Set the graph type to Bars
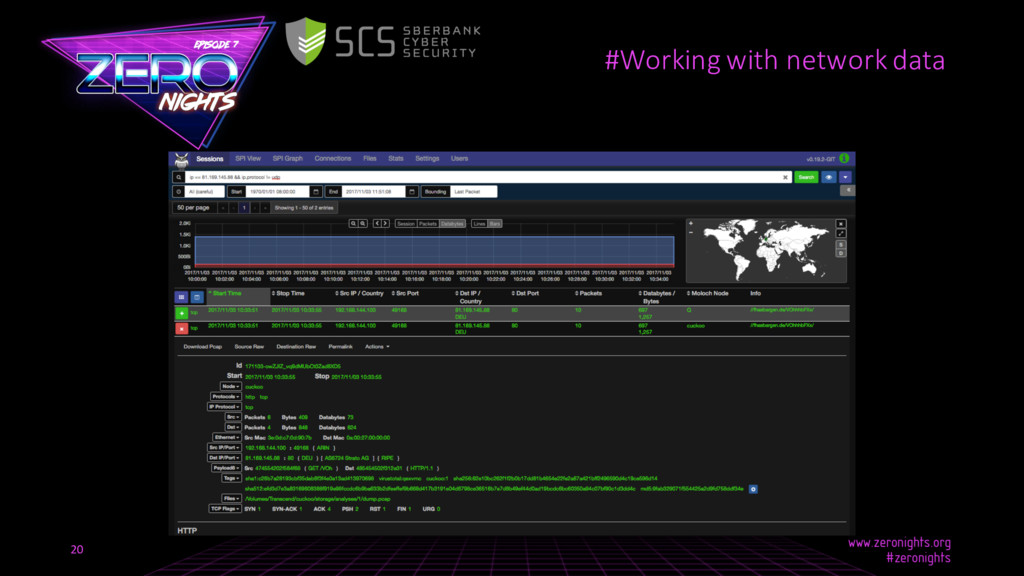Image resolution: width=1024 pixels, height=576 pixels. pyautogui.click(x=495, y=223)
